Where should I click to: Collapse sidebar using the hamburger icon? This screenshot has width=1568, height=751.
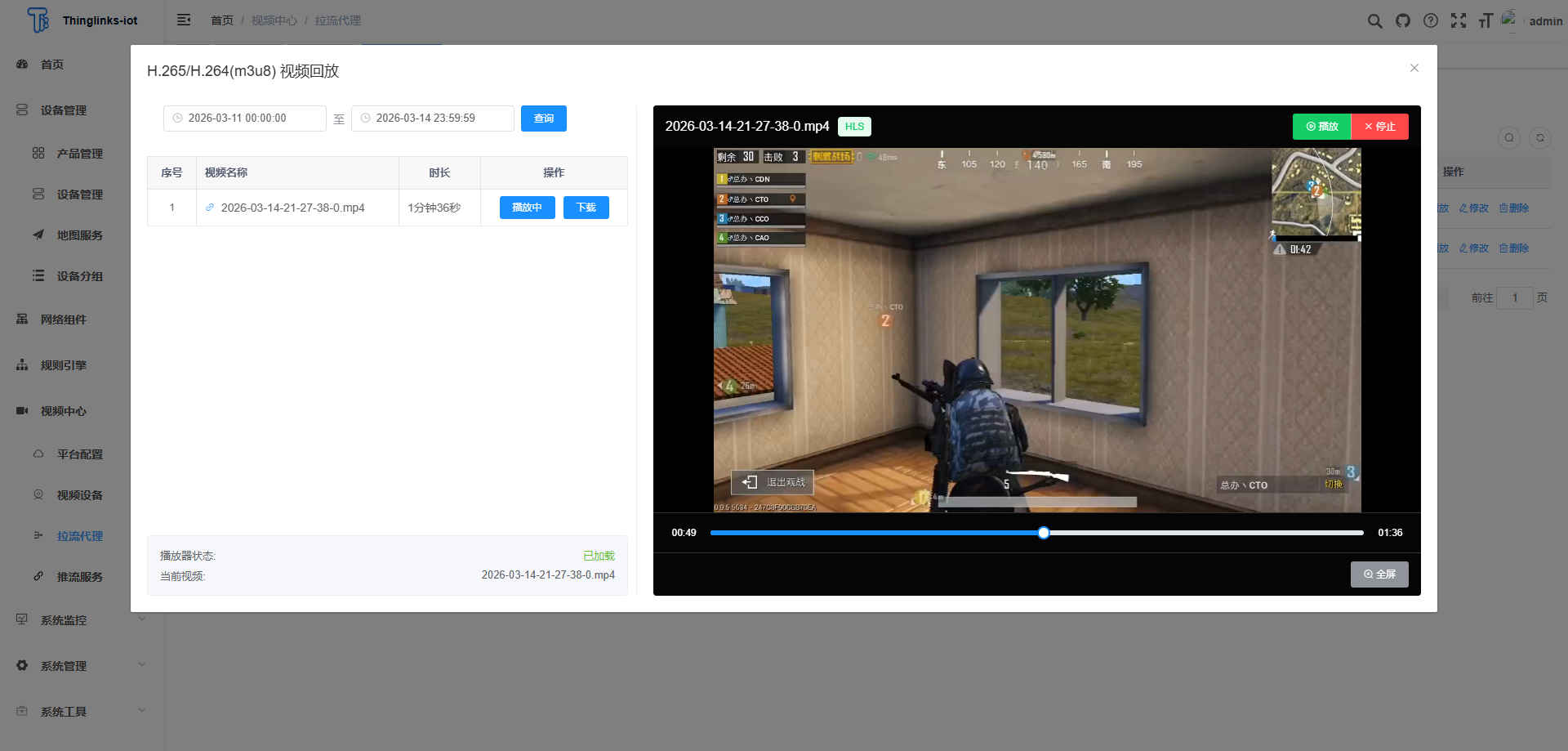(x=184, y=20)
